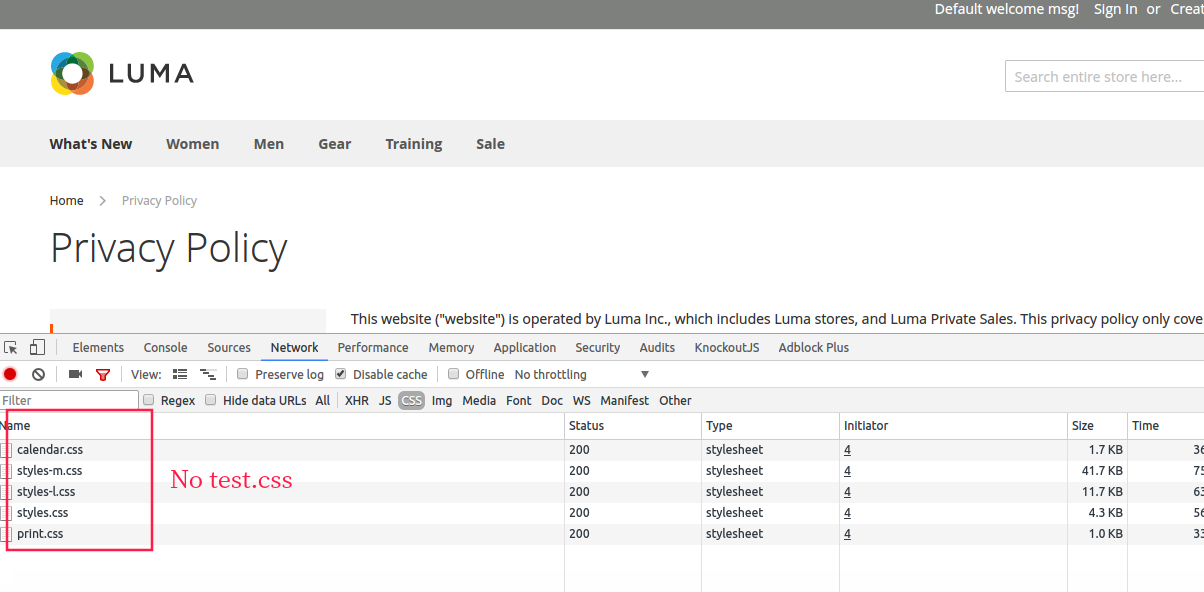This screenshot has height=592, width=1204.
Task: Open the Gear menu
Action: [335, 144]
